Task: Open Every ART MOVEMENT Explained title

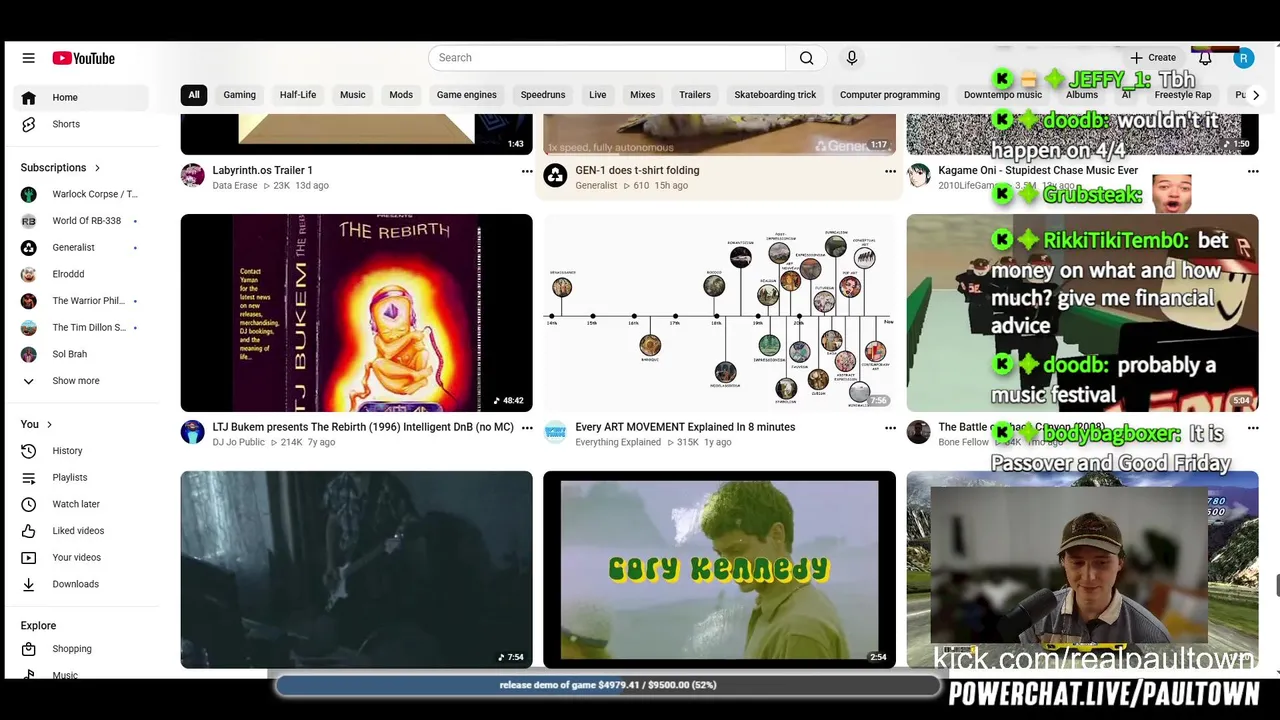Action: (685, 427)
